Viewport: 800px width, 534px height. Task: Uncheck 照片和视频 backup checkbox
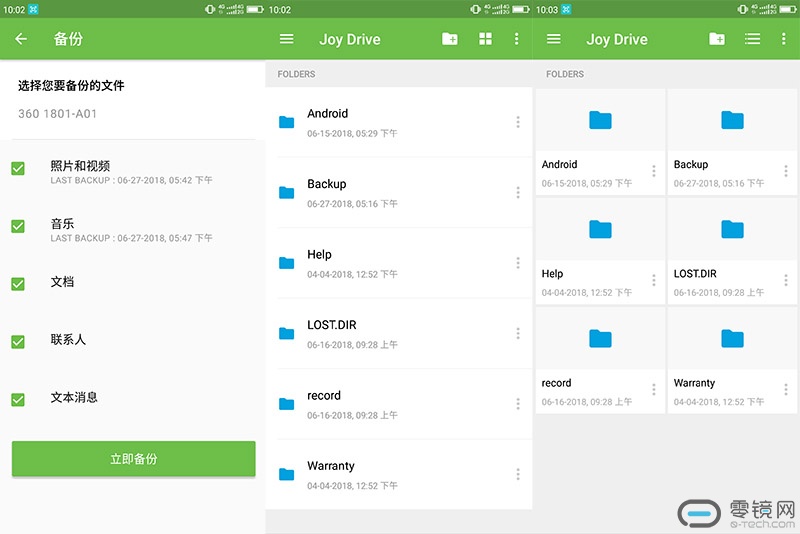point(18,169)
